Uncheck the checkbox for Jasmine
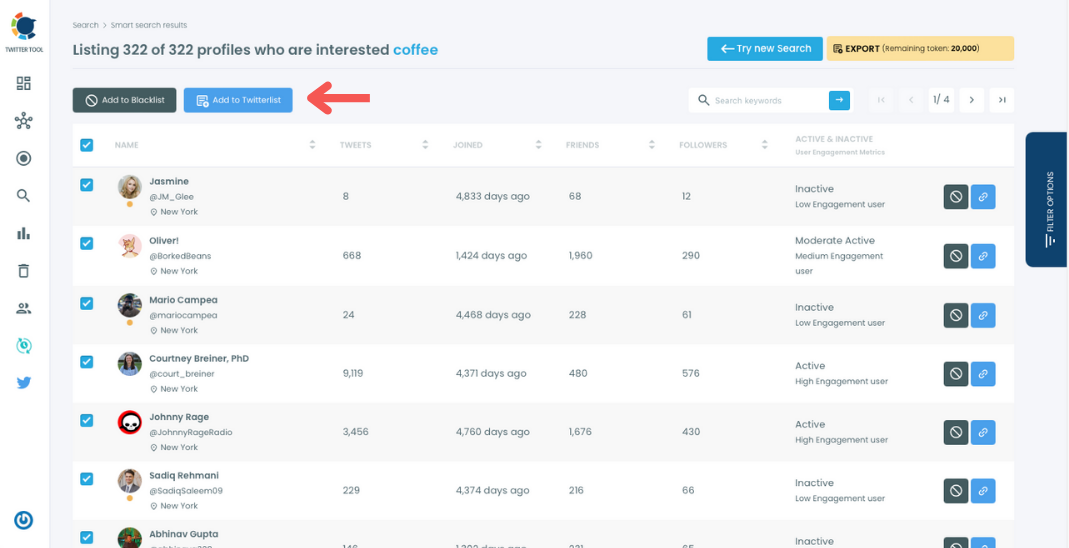Image resolution: width=1069 pixels, height=548 pixels. coord(87,185)
